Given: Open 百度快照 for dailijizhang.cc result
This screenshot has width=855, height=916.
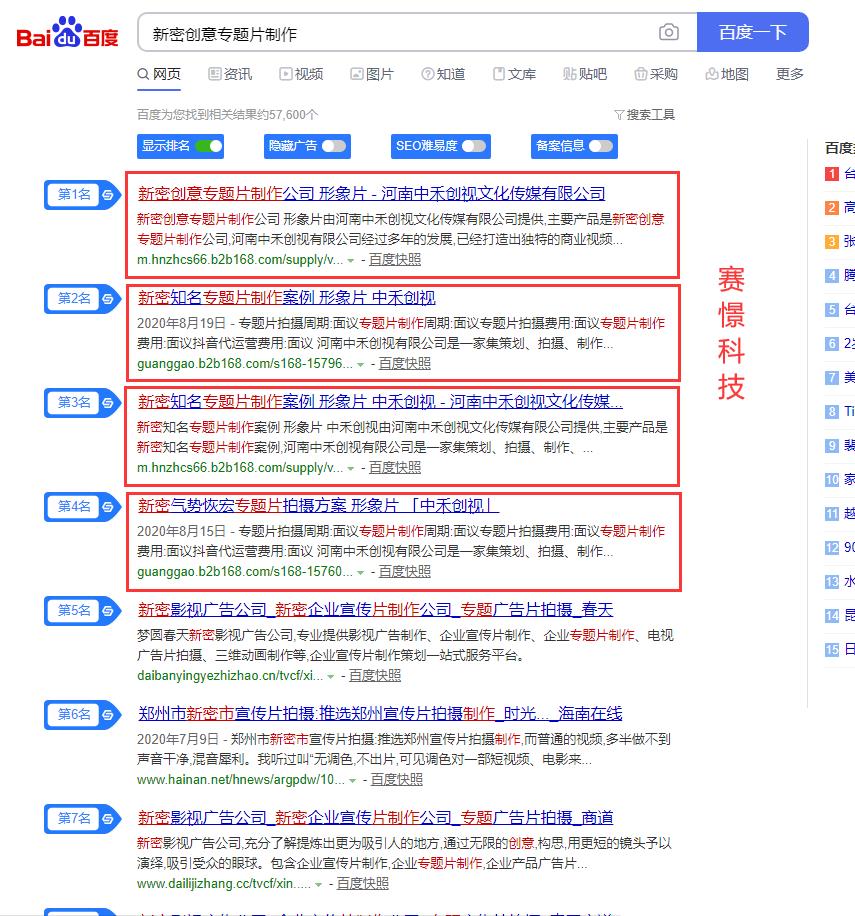Looking at the screenshot, I should click(x=363, y=883).
